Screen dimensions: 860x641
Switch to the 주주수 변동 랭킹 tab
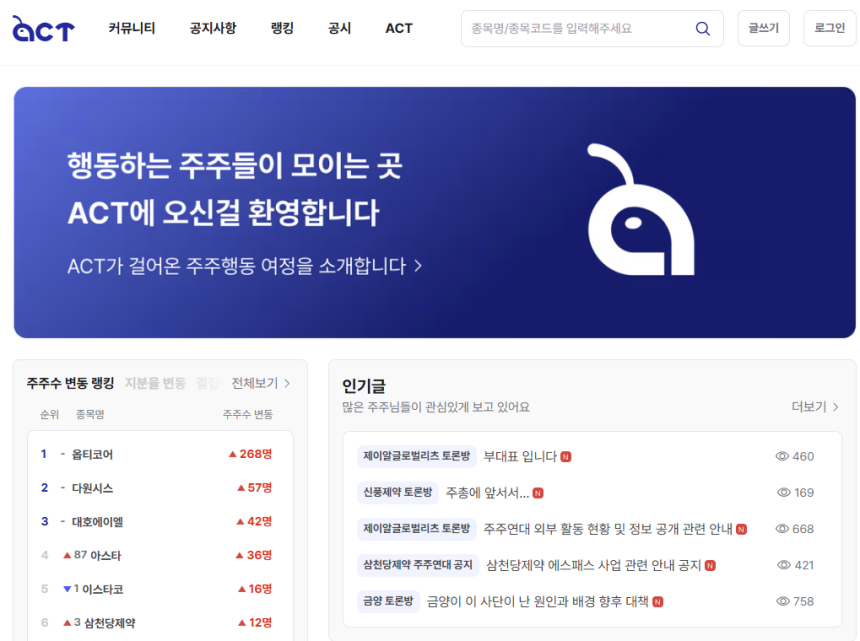click(x=70, y=383)
